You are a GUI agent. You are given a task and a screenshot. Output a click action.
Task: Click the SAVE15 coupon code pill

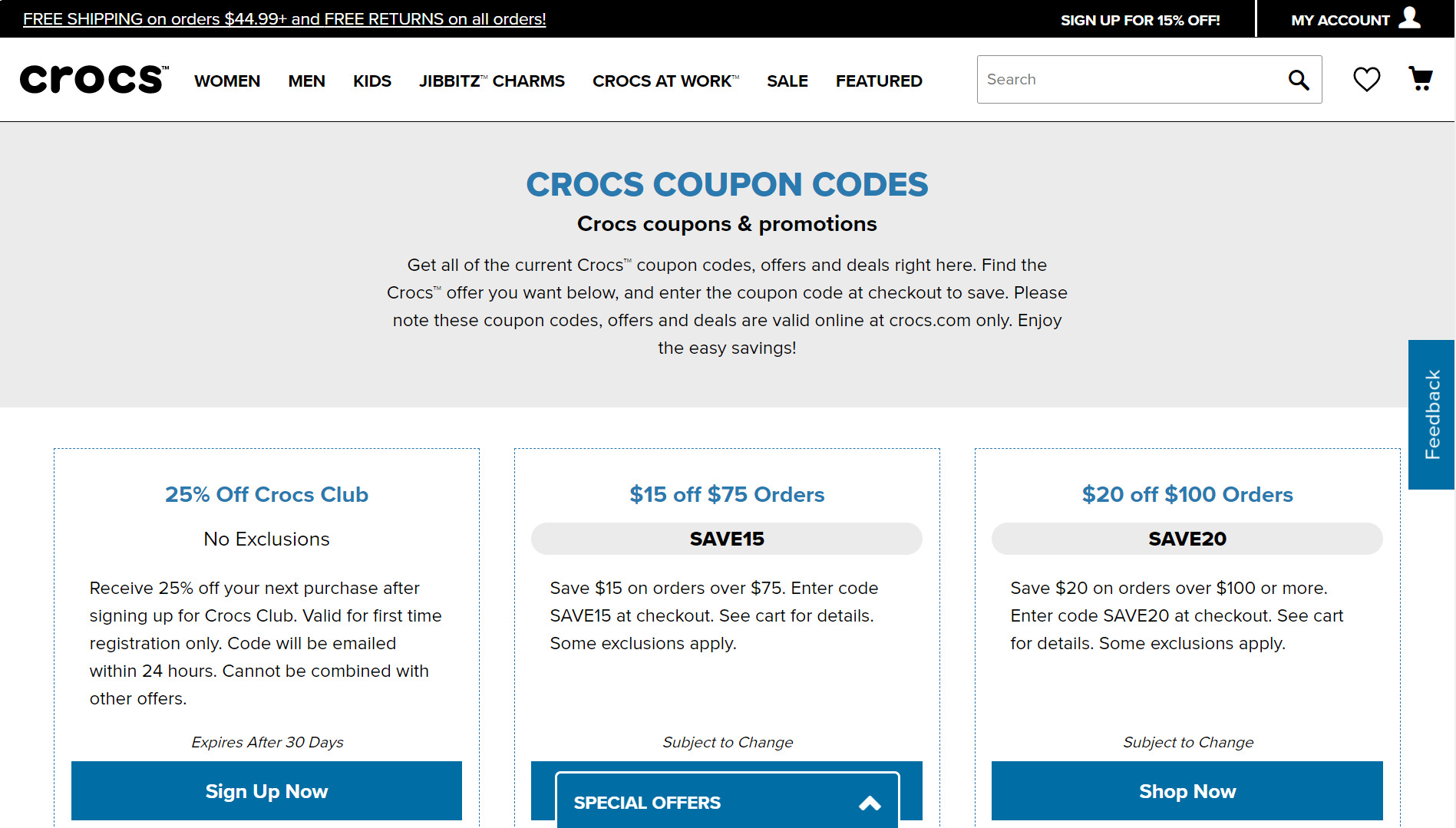tap(726, 539)
